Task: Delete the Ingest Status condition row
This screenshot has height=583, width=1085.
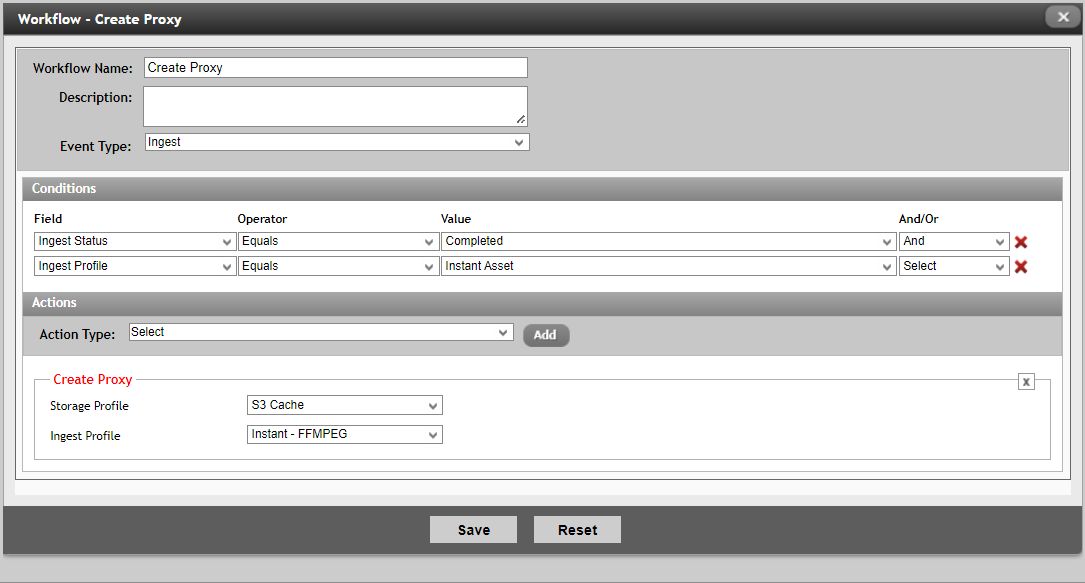Action: [x=1021, y=242]
